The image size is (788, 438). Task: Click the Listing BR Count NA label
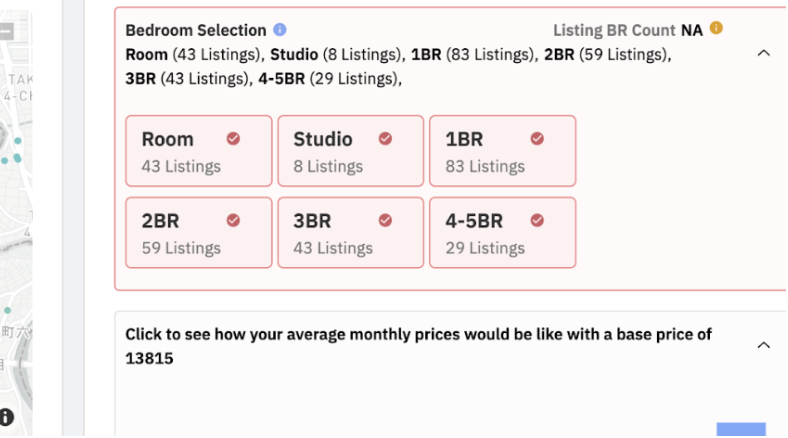click(627, 30)
